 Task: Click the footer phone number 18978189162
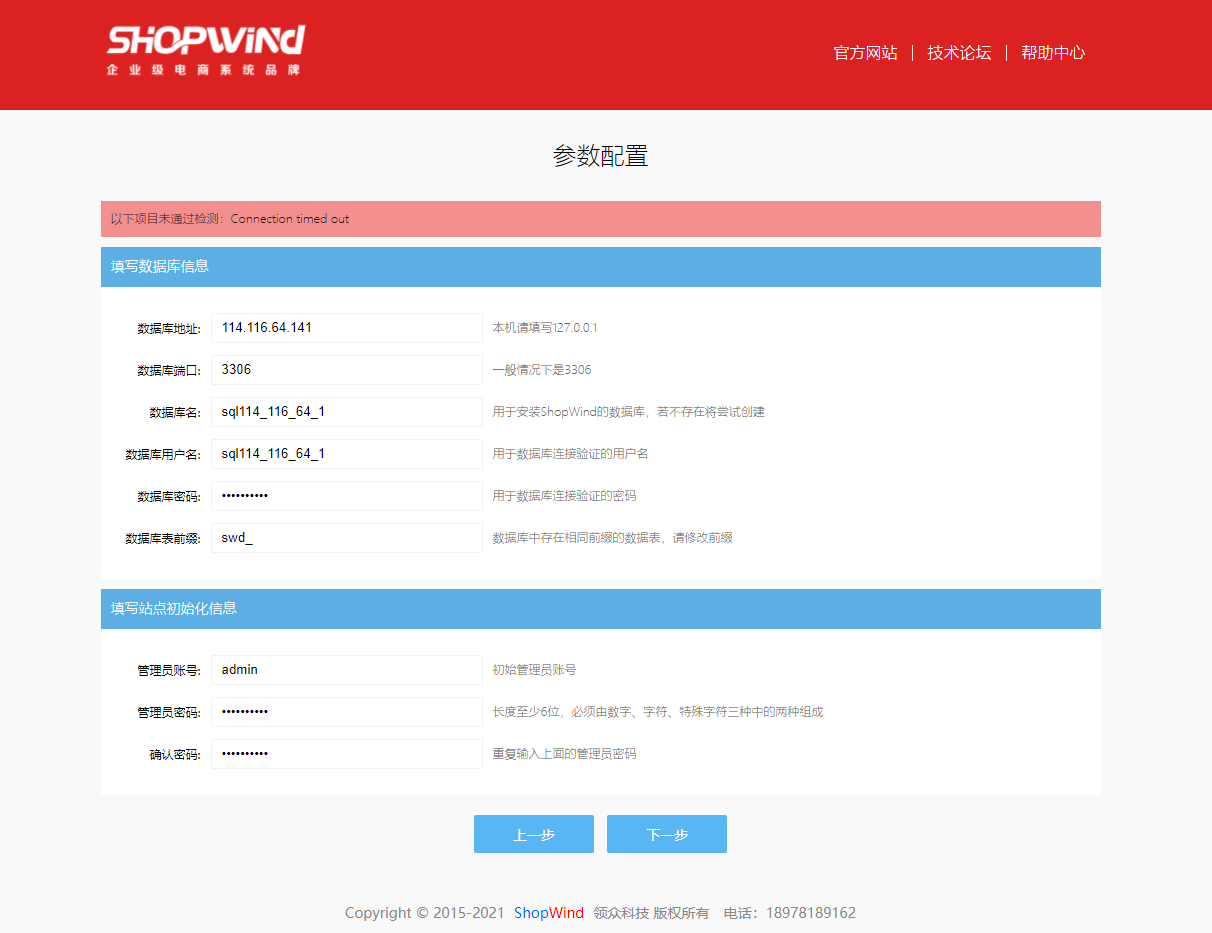[x=811, y=913]
